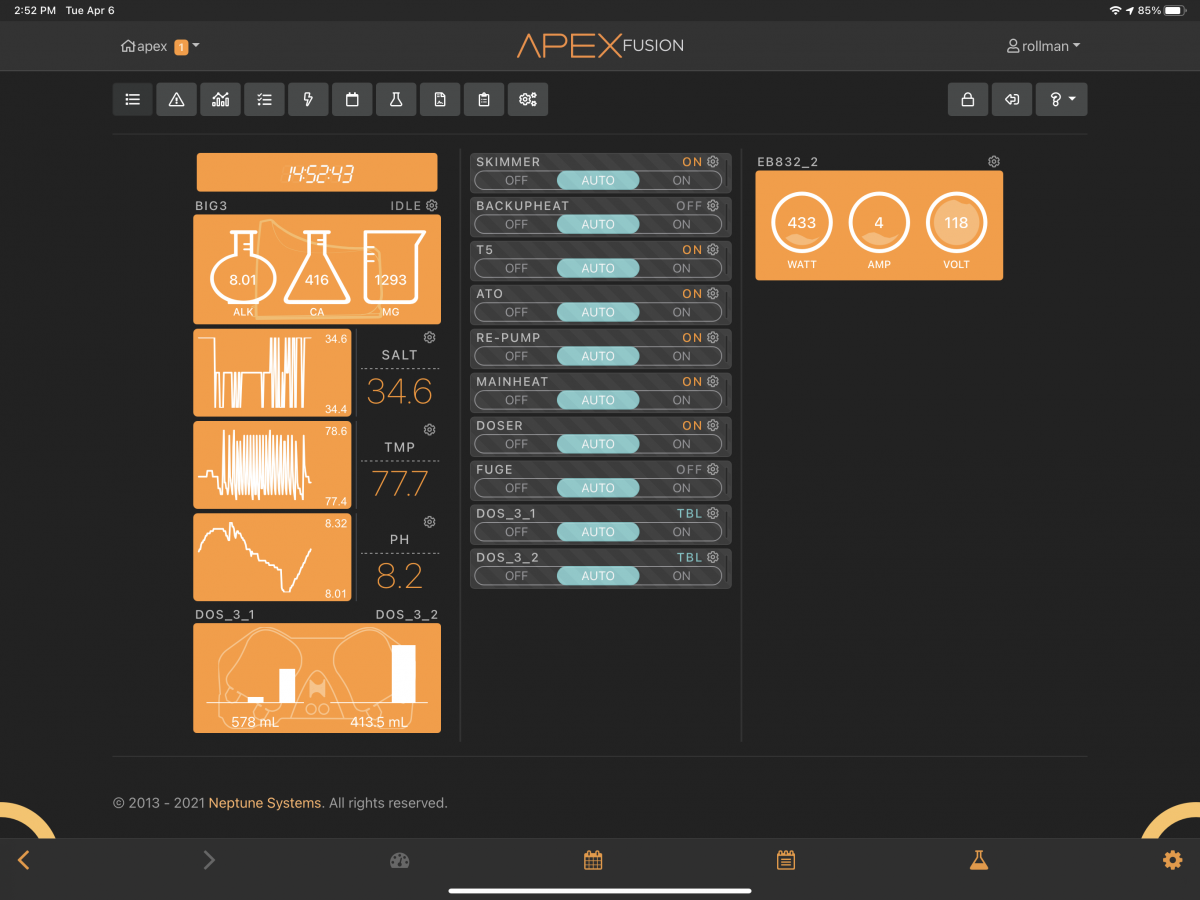Open T5 outlet gear settings

713,250
